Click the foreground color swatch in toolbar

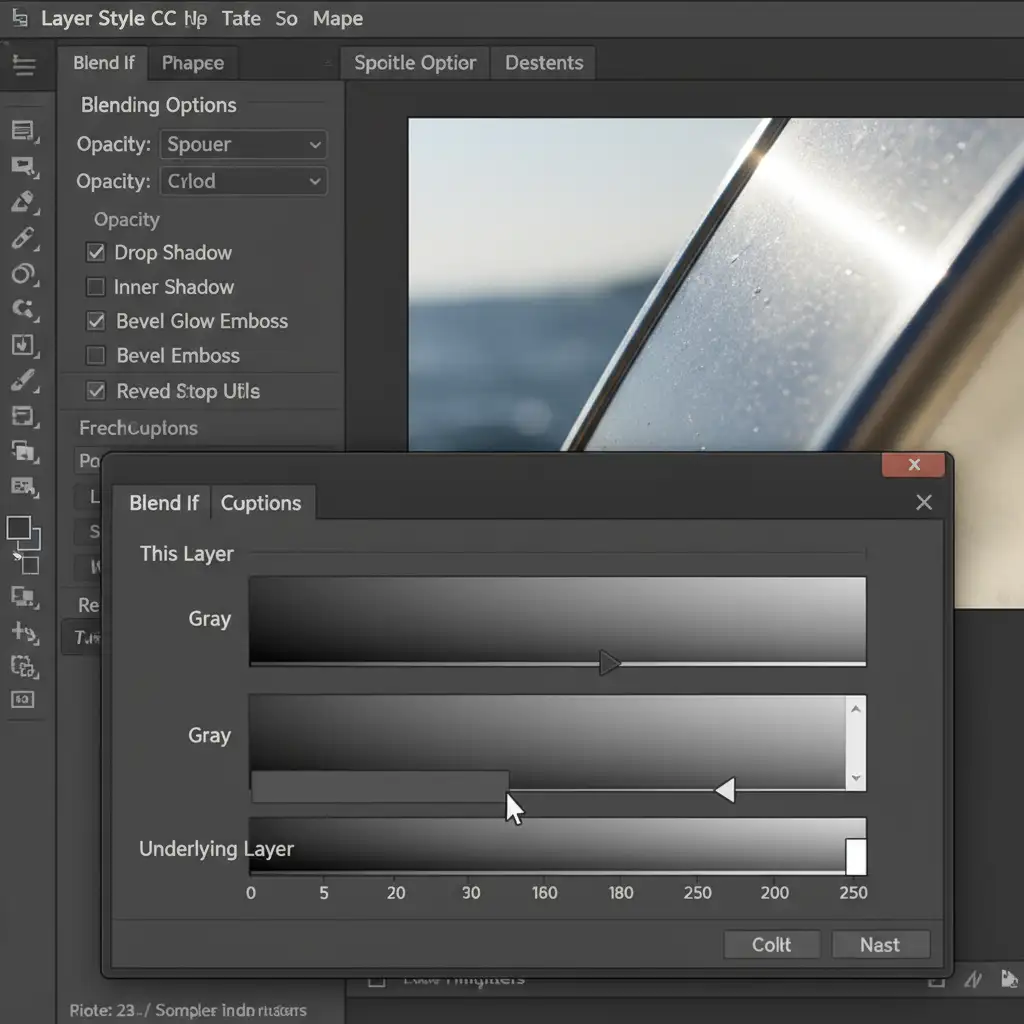[x=19, y=529]
